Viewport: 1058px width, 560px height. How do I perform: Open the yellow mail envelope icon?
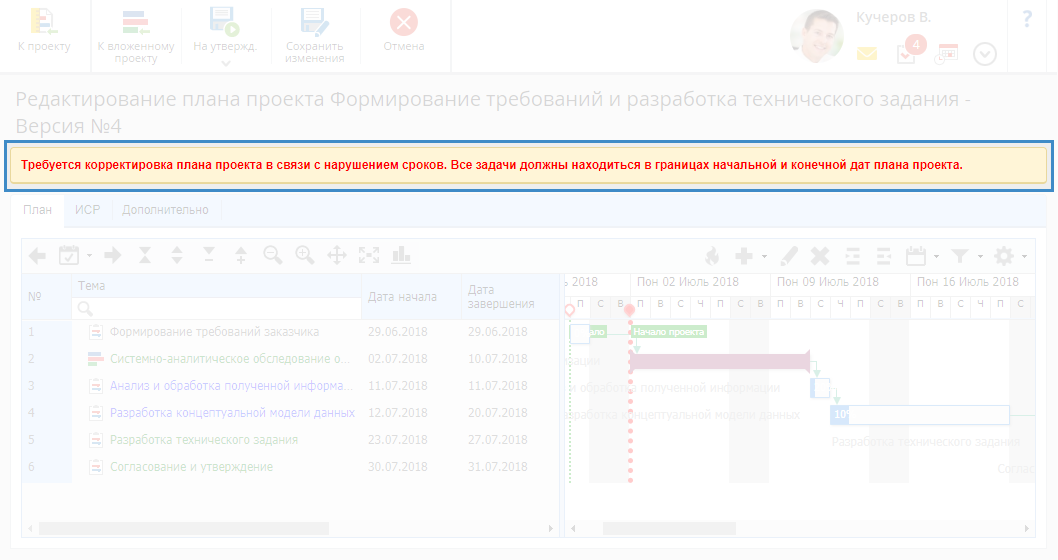coord(867,53)
